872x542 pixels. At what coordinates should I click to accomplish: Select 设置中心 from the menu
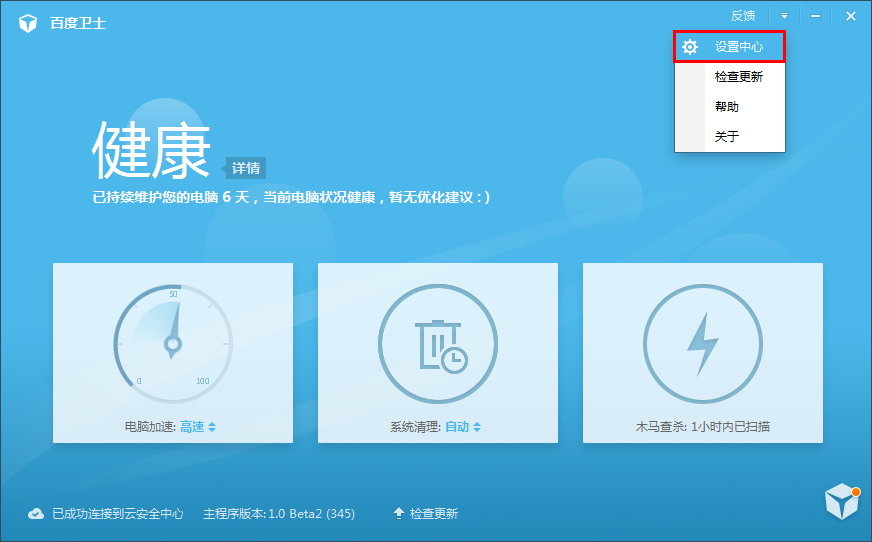click(729, 47)
